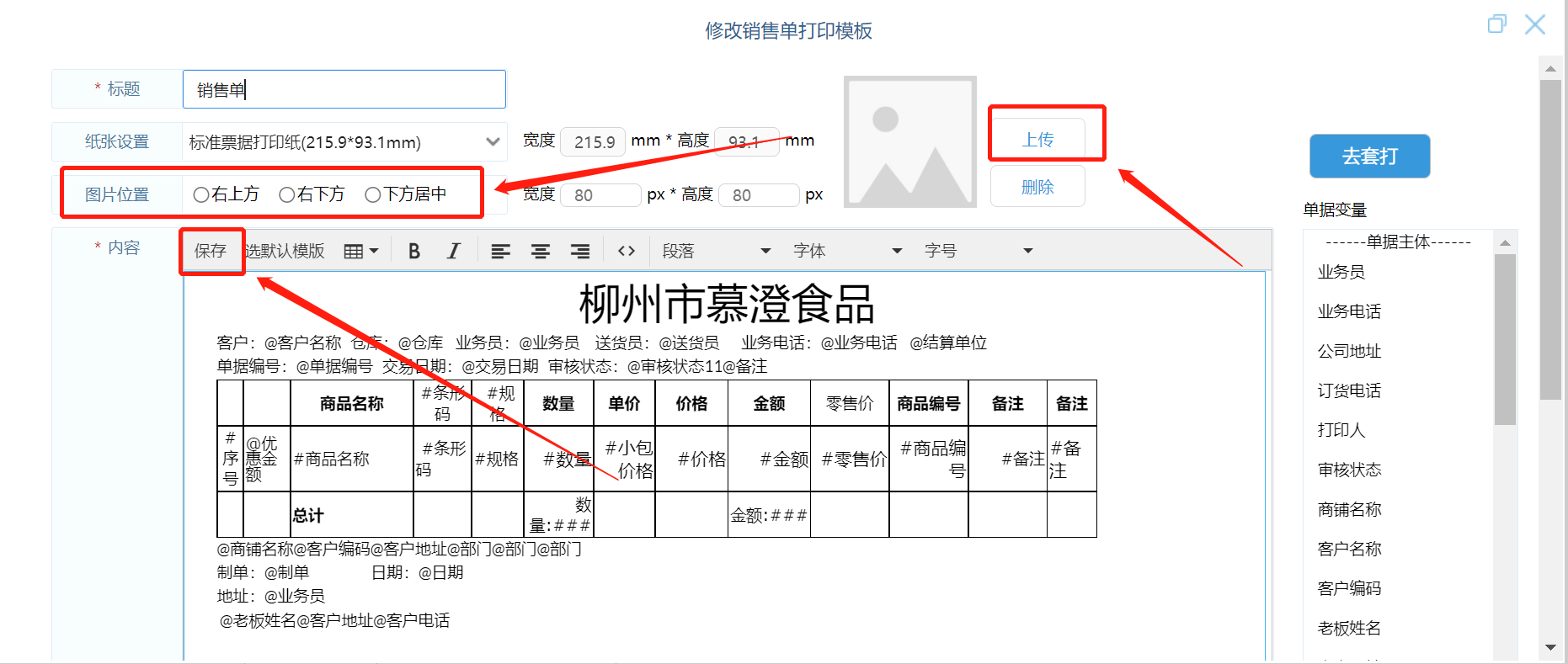1568x664 pixels.
Task: Click dialog scrollbar down arrow
Action: point(1550,647)
